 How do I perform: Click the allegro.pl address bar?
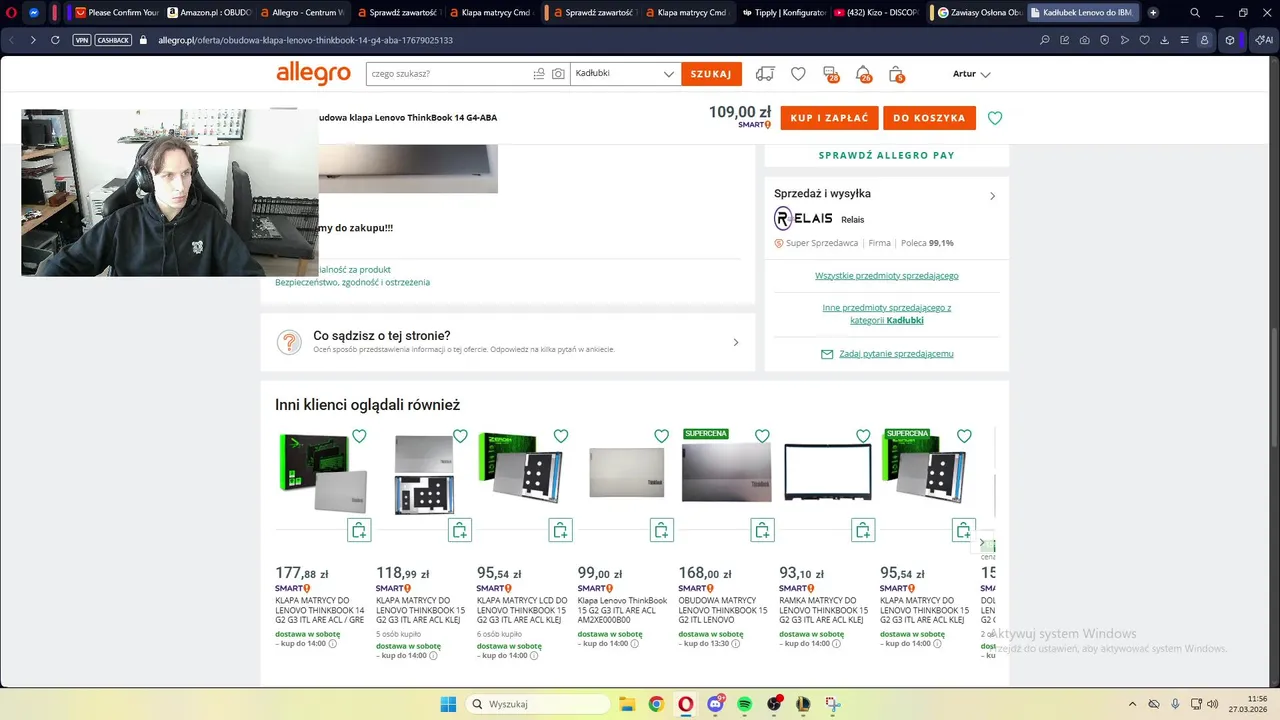point(305,40)
